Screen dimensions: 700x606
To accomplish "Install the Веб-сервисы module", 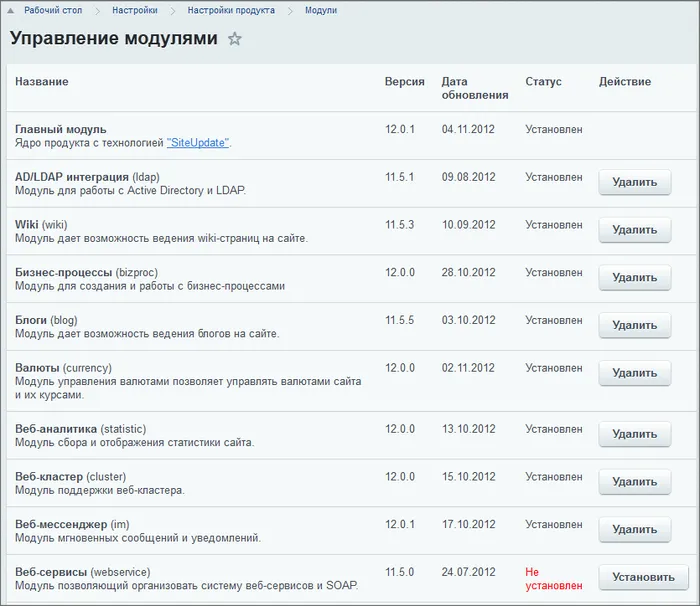I will click(x=643, y=577).
